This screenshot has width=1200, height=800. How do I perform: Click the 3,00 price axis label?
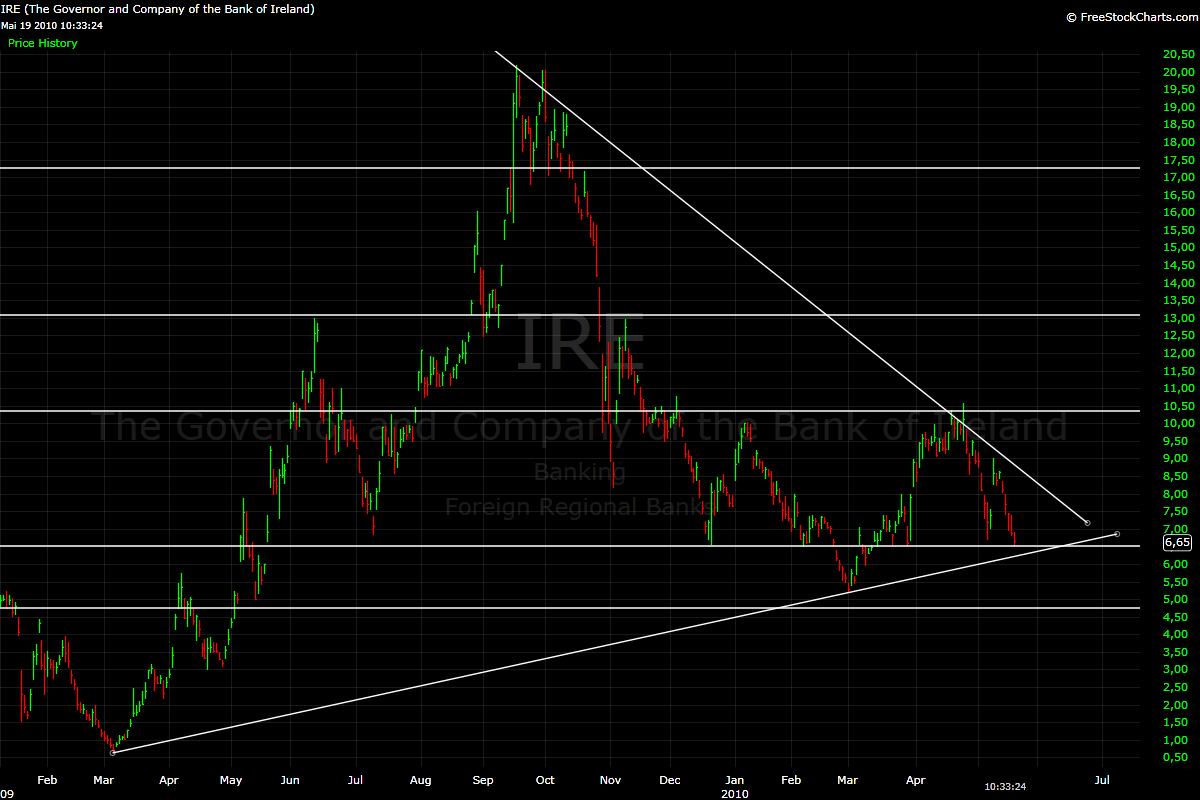click(x=1177, y=669)
